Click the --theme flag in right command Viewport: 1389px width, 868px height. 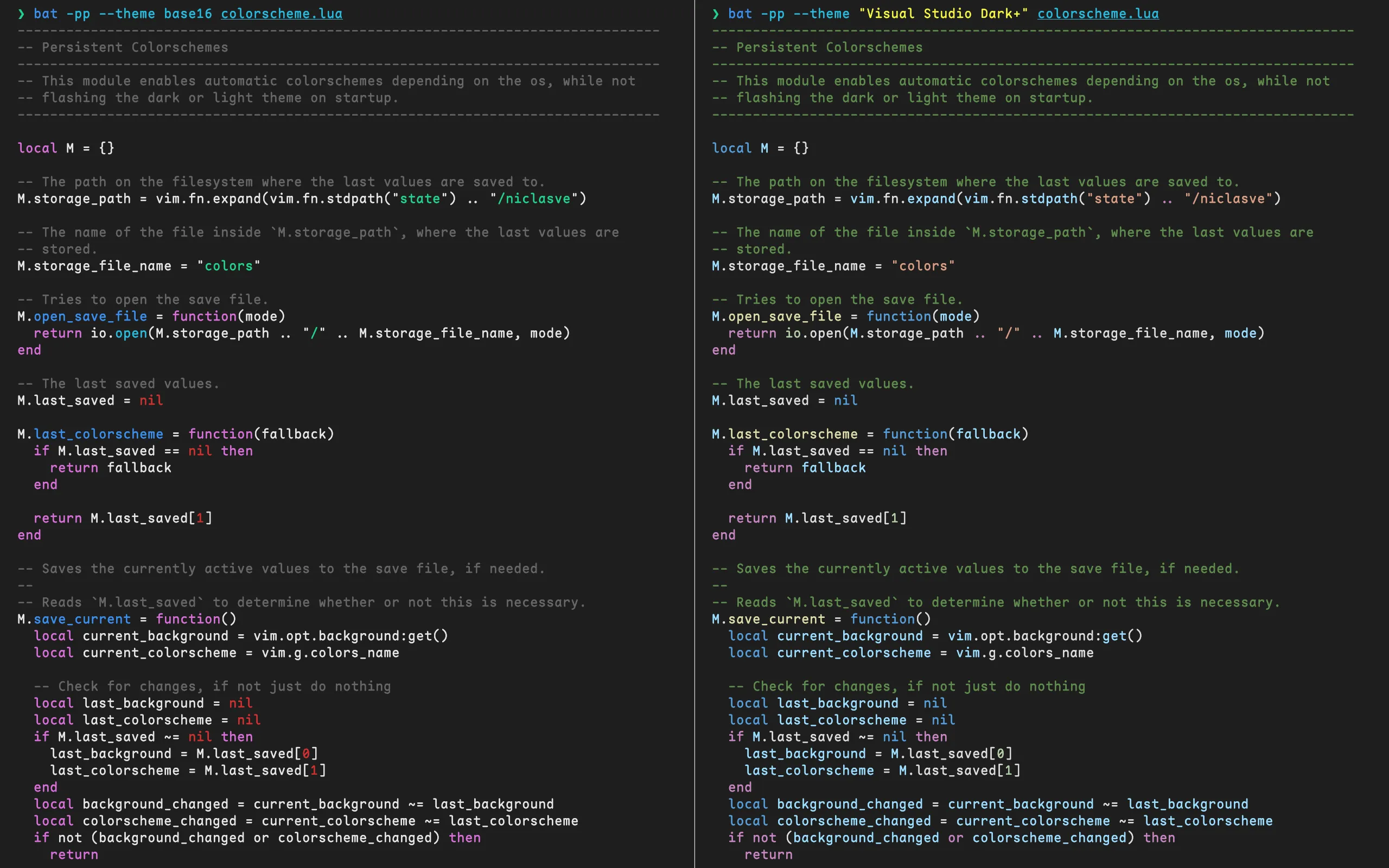[x=823, y=13]
